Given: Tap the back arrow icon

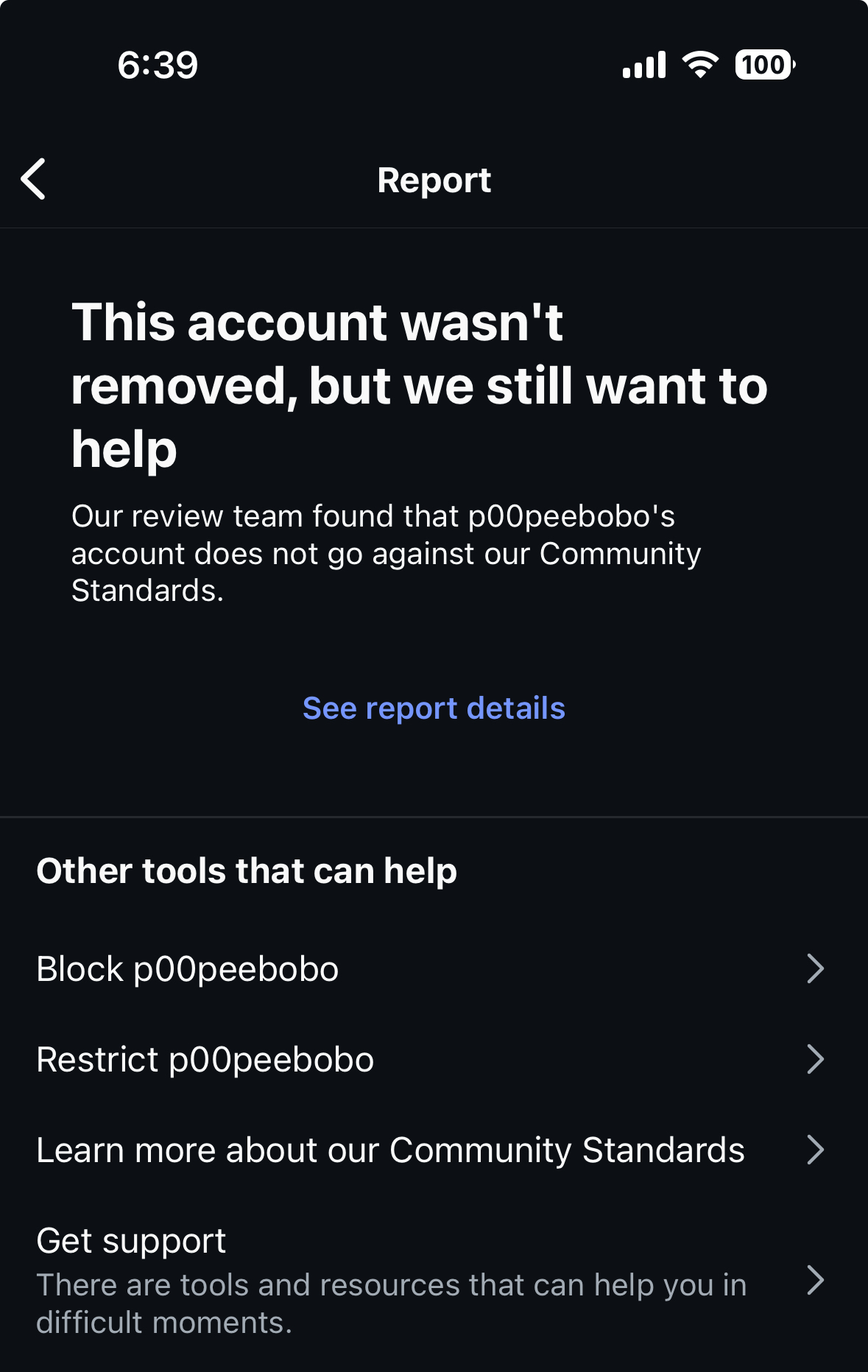Looking at the screenshot, I should 34,179.
